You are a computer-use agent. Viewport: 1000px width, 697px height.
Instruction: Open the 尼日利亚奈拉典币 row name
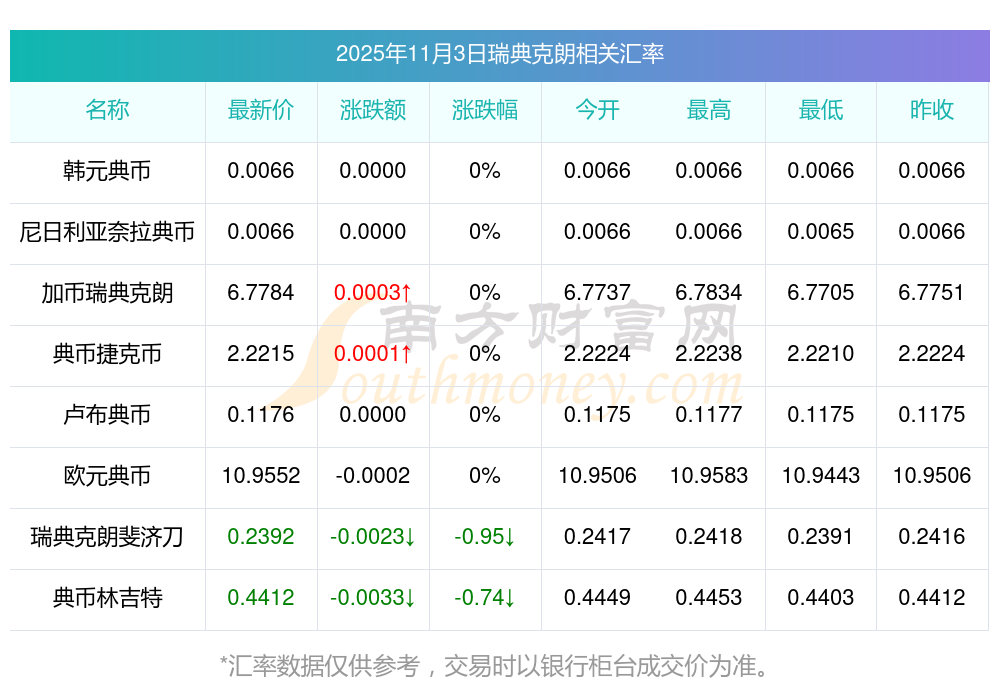[107, 232]
